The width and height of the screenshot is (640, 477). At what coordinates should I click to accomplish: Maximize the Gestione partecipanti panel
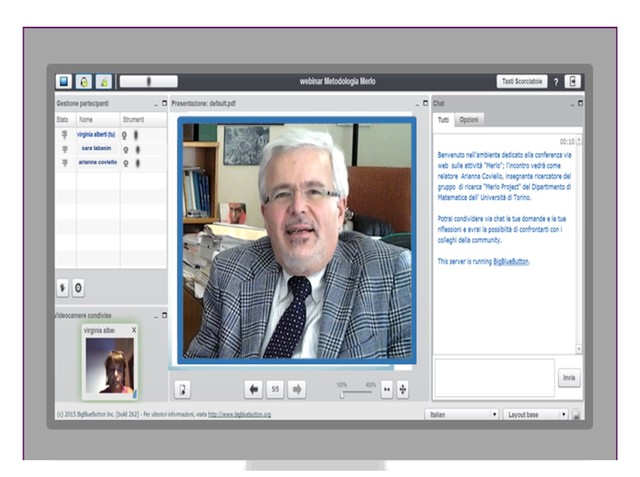pyautogui.click(x=164, y=103)
